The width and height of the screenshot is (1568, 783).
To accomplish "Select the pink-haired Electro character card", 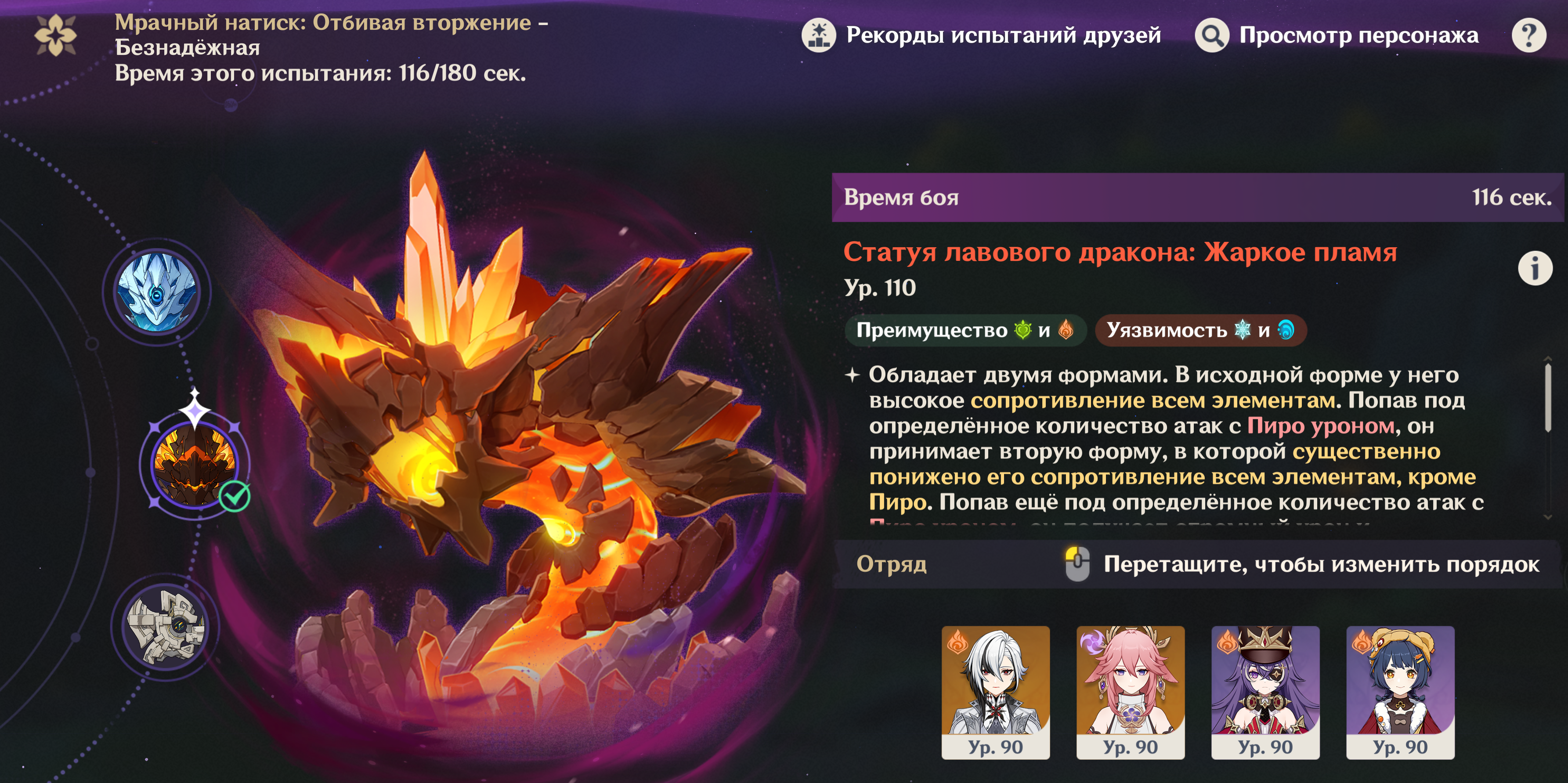I will 1131,693.
